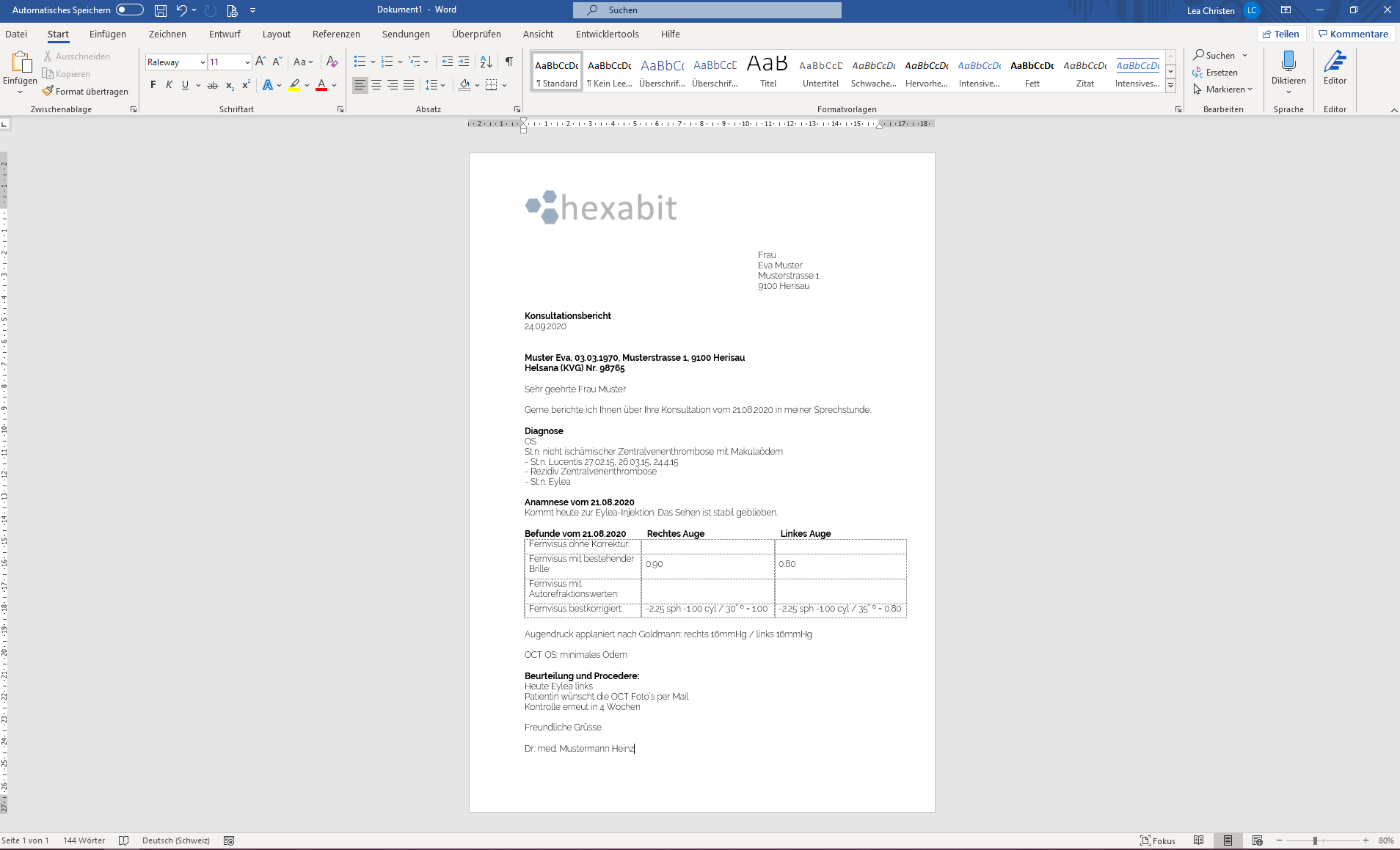
Task: Toggle bold formatting (F)
Action: click(x=153, y=85)
